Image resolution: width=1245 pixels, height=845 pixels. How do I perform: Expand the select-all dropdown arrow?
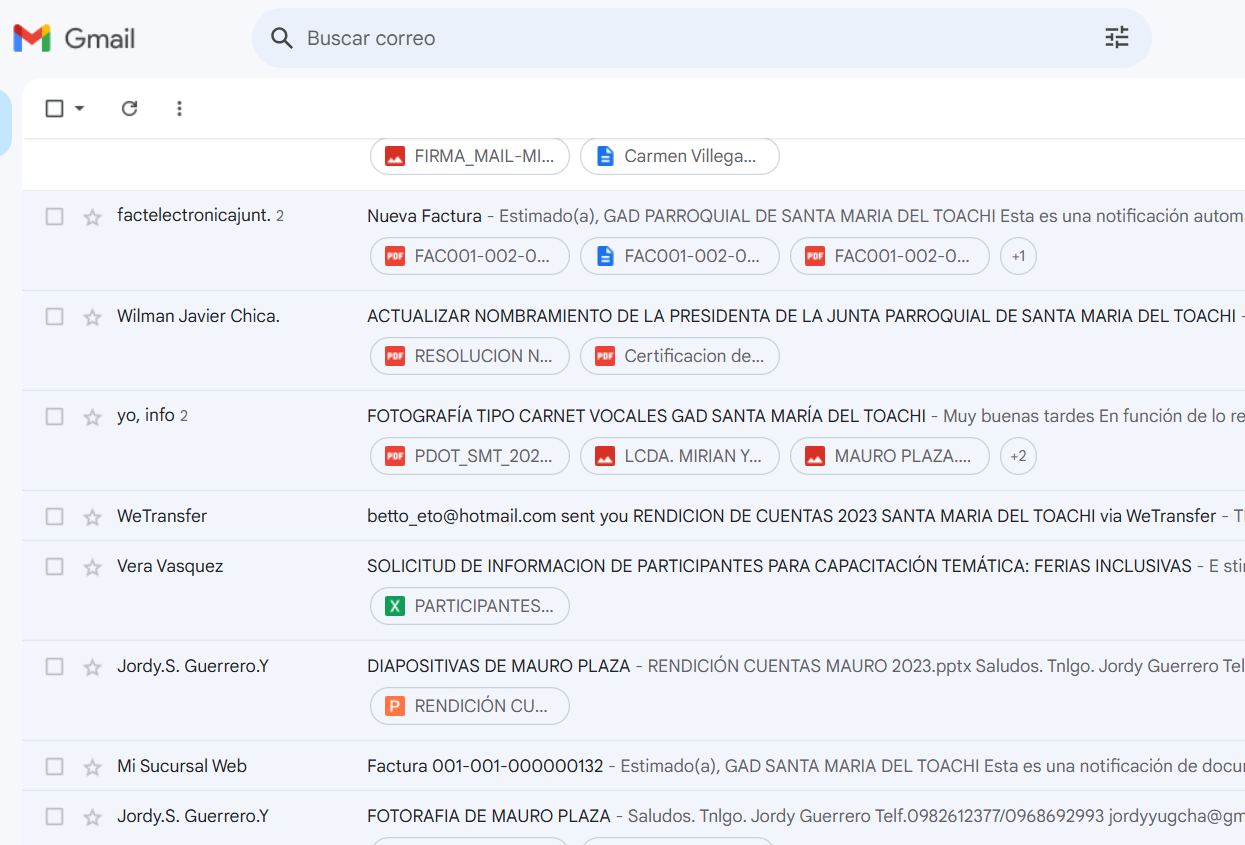click(x=80, y=108)
